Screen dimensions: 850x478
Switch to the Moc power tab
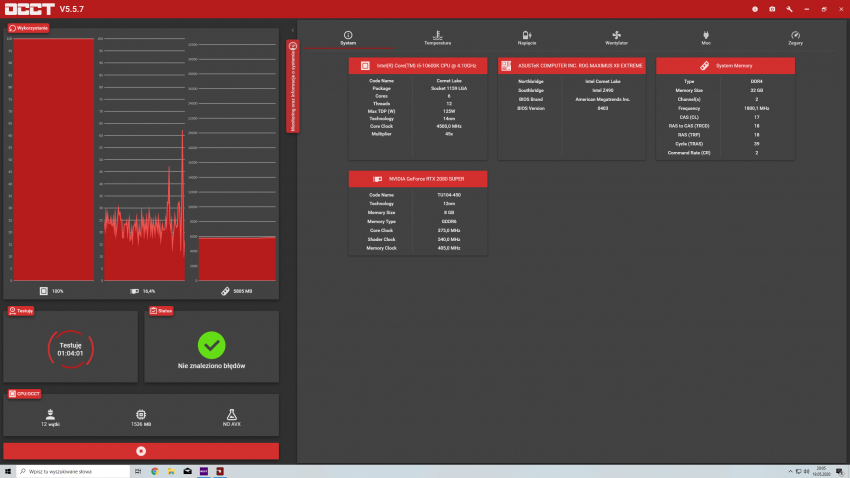pos(706,38)
